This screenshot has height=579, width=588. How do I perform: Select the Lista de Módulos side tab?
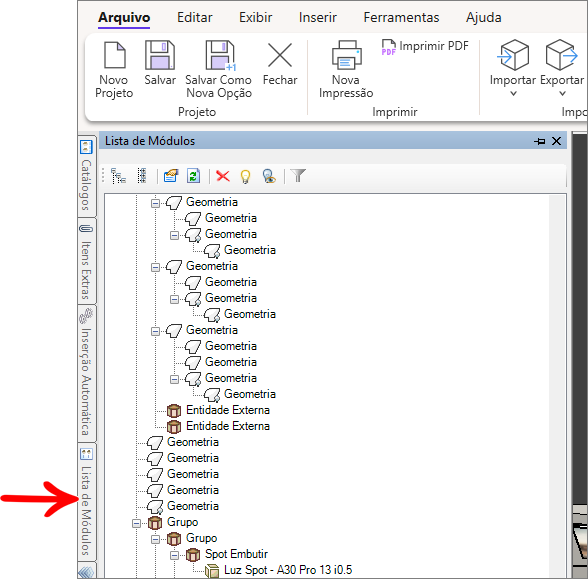(x=86, y=502)
